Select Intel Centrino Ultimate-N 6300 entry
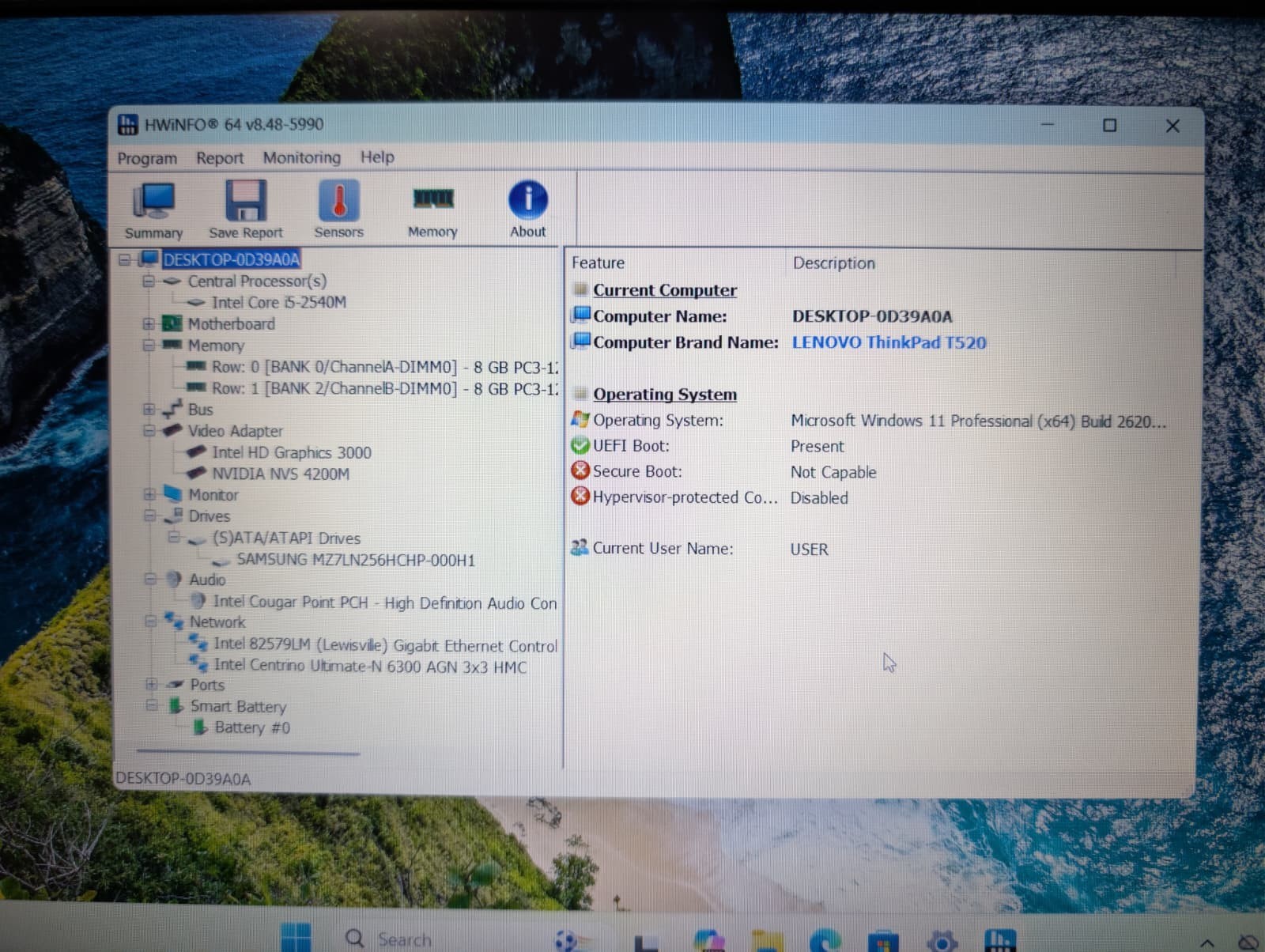The height and width of the screenshot is (952, 1265). coord(370,667)
